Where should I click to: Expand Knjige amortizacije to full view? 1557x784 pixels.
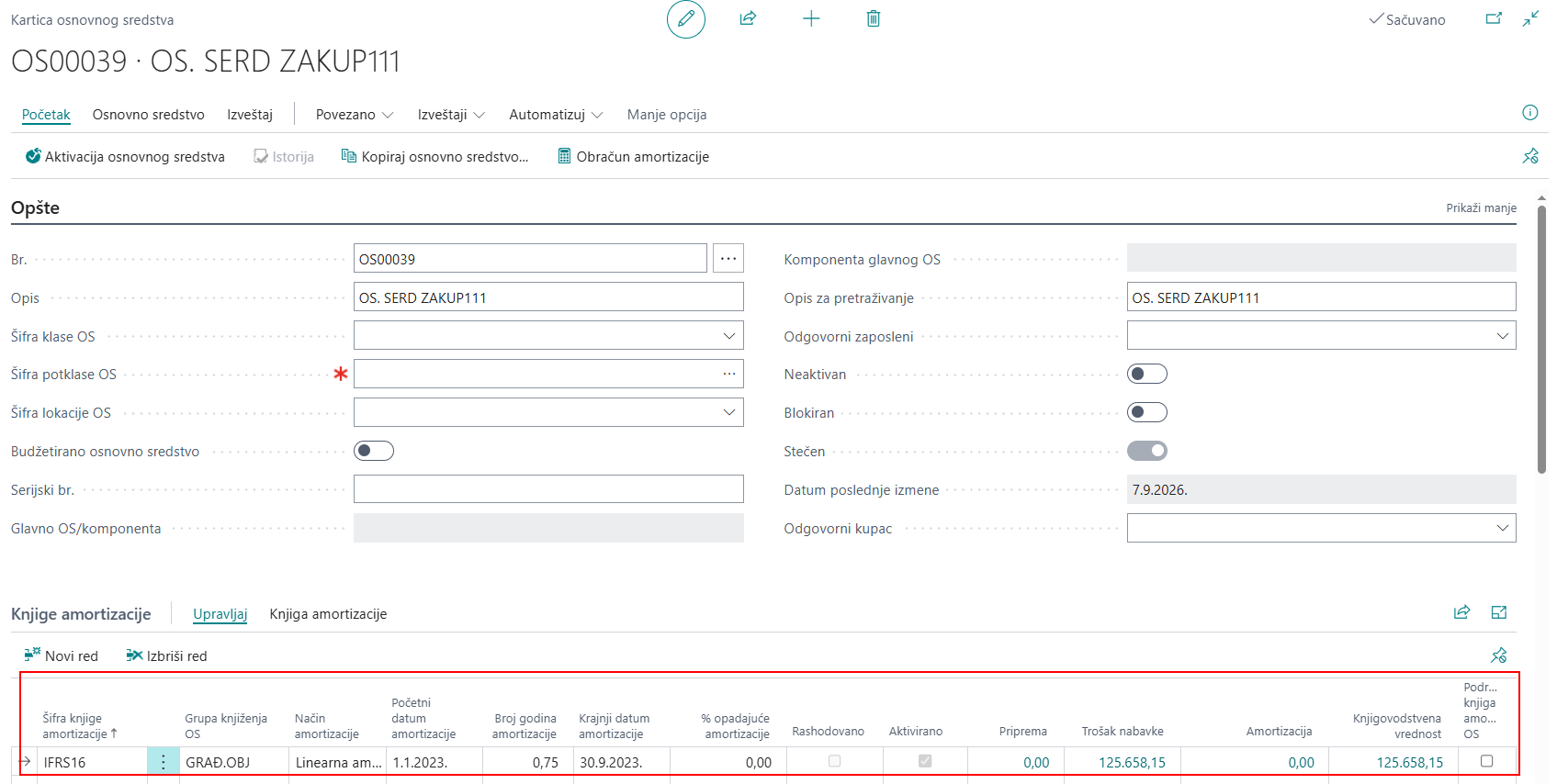coord(1499,612)
